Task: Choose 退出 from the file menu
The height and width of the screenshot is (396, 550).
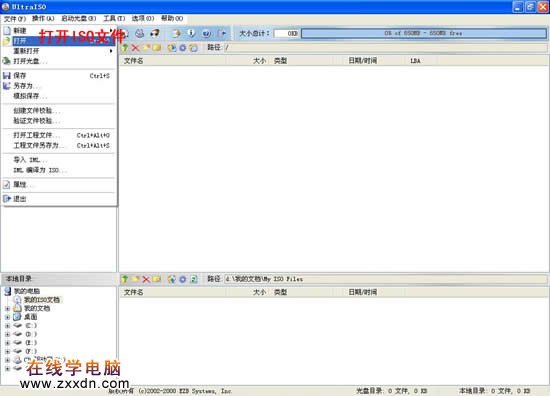Action: click(x=59, y=199)
